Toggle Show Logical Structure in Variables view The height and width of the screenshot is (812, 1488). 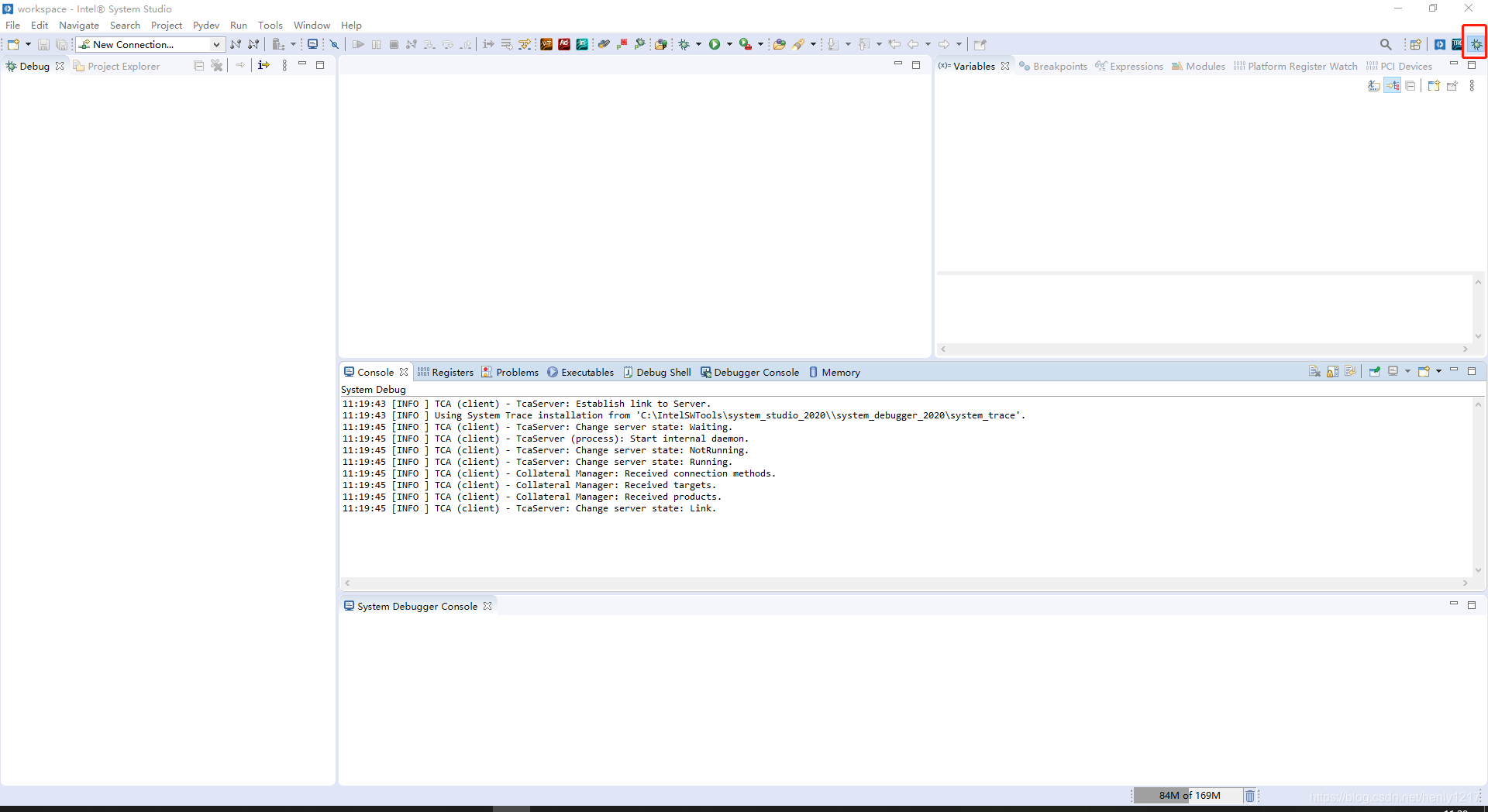click(1393, 86)
